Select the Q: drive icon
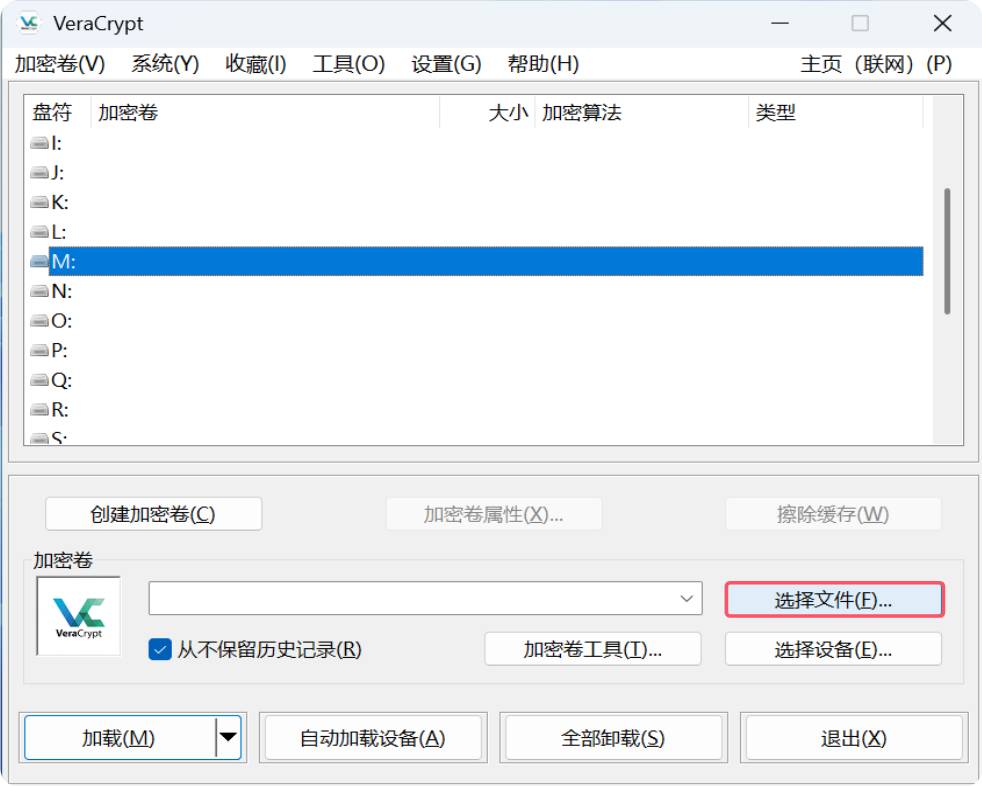 tap(40, 381)
